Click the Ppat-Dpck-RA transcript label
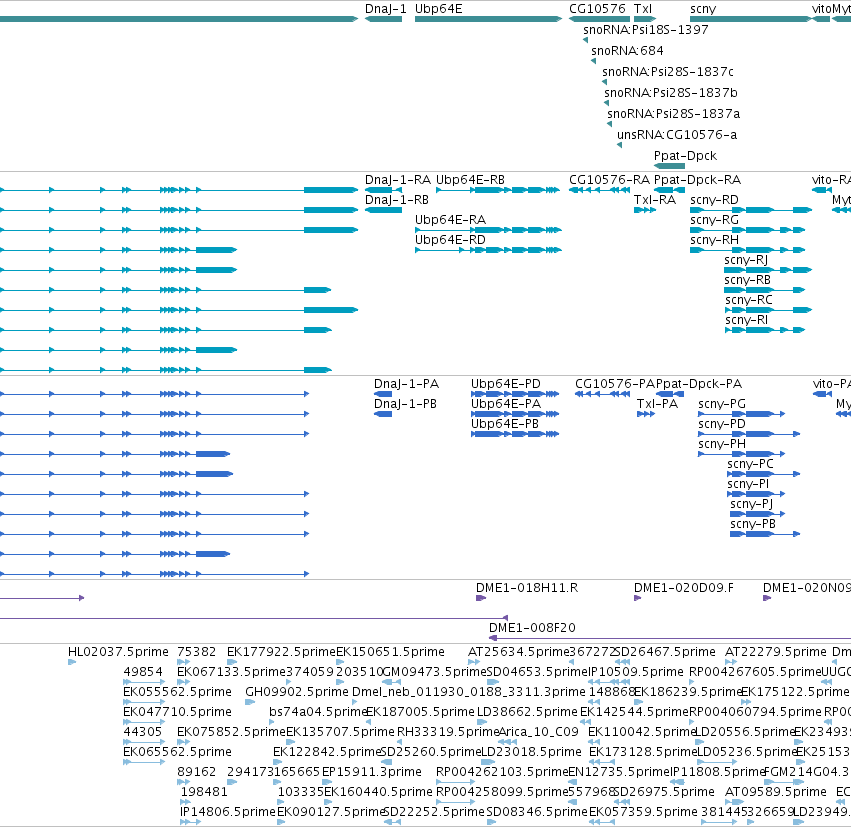This screenshot has height=827, width=851. pos(697,180)
